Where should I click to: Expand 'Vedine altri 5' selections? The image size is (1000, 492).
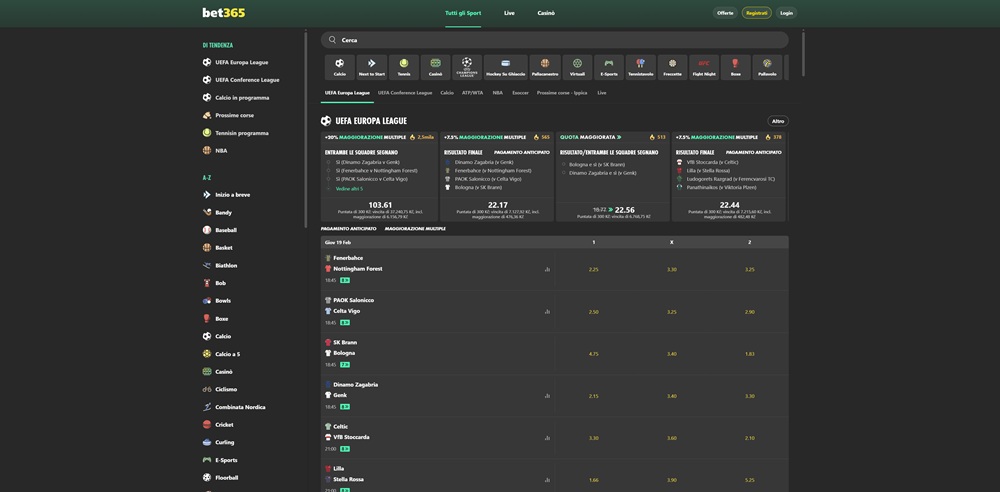[x=349, y=189]
